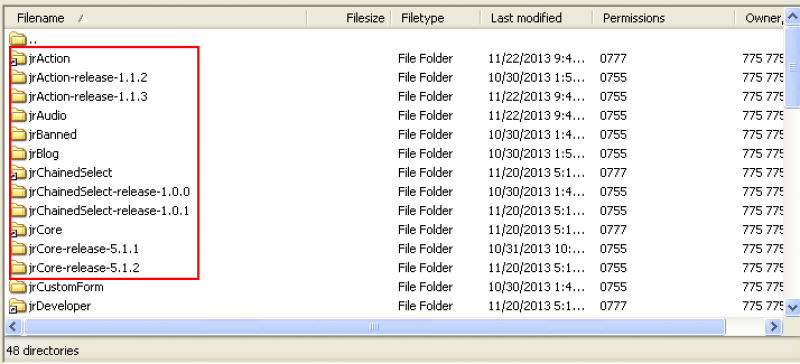Screen dimensions: 800x364
Task: Select jrChainedSelect-release-1.0.1 in the file list
Action: [x=109, y=211]
